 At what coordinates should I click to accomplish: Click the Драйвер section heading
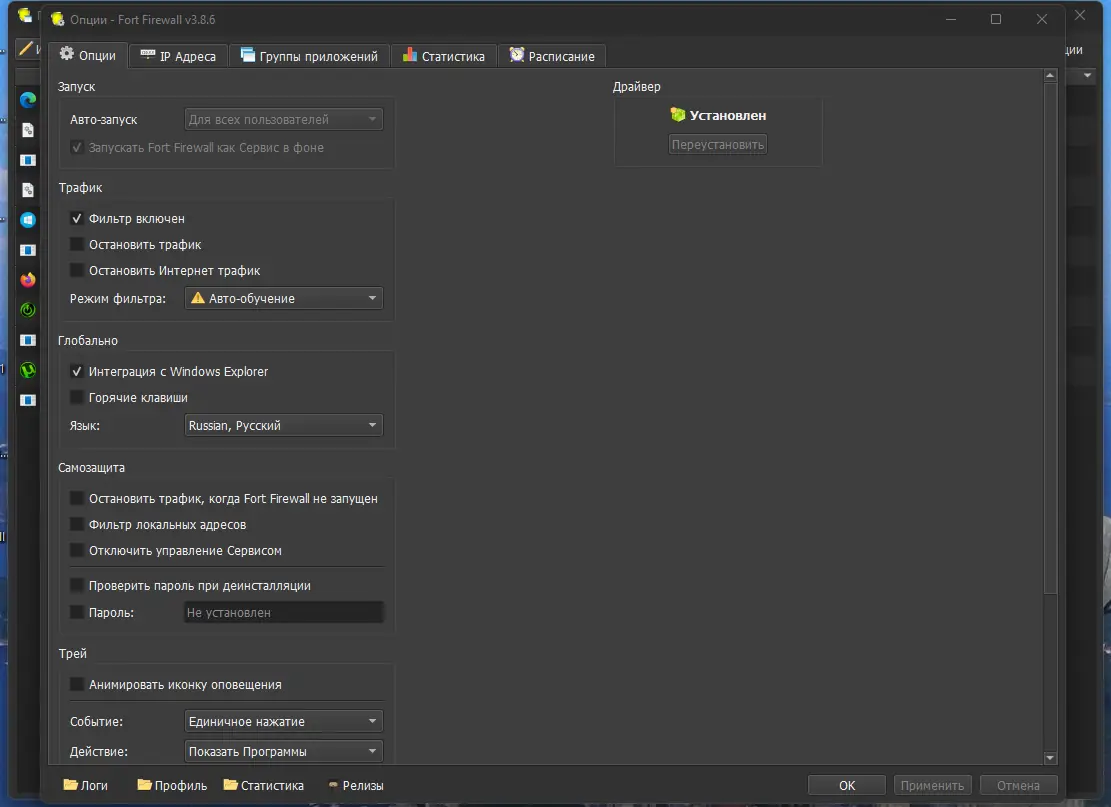pyautogui.click(x=636, y=86)
